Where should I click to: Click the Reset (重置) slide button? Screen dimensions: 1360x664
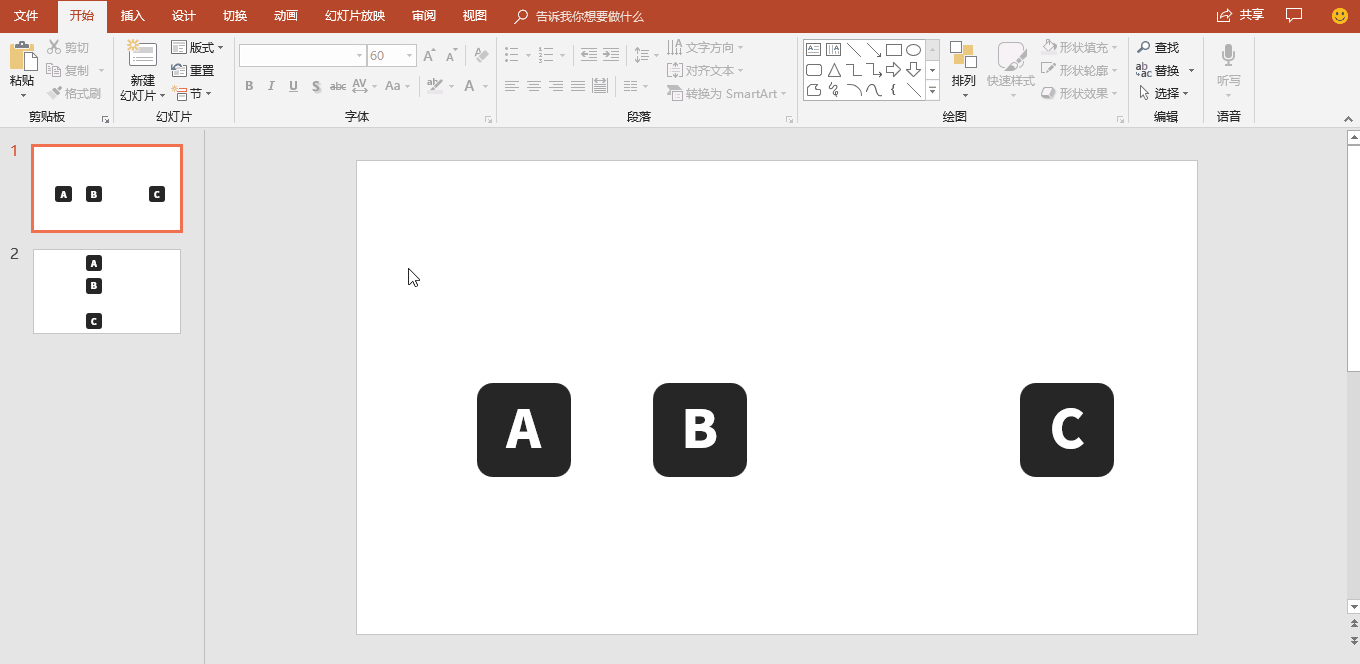coord(193,71)
